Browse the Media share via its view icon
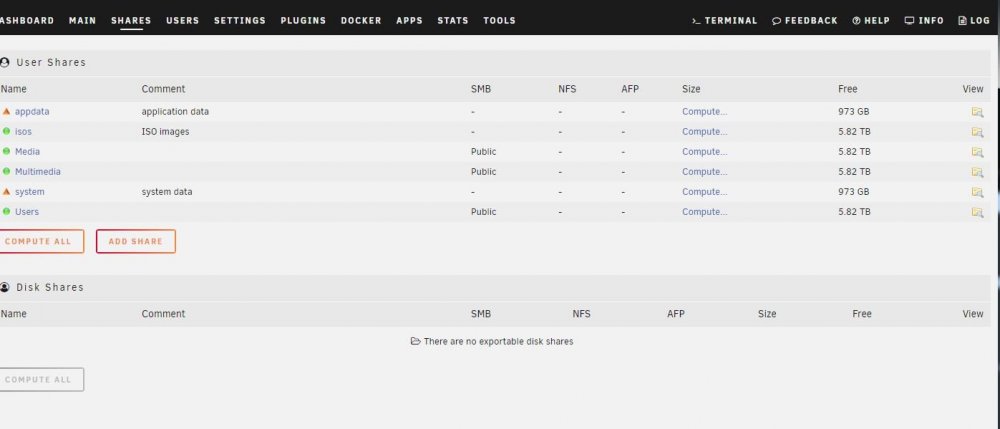 977,152
